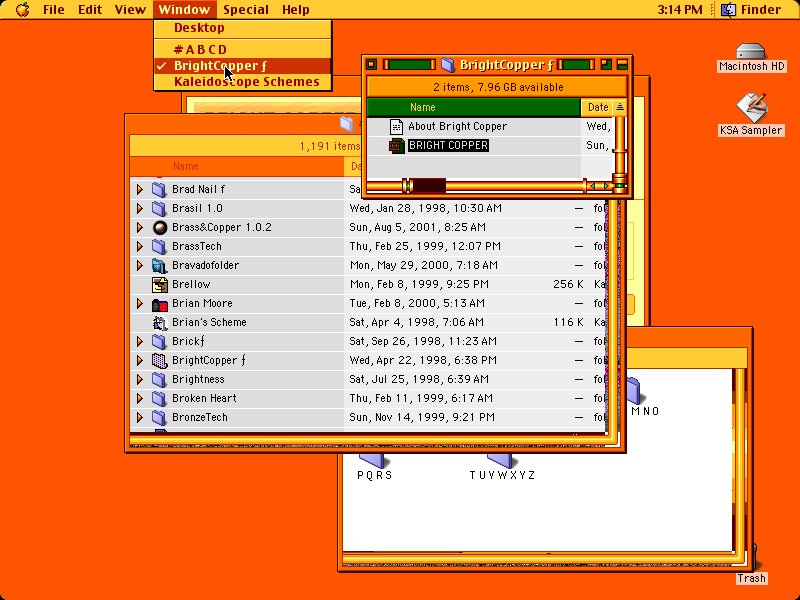Choose Kaleidoscope Schemes from Window menu
This screenshot has height=600, width=800.
pyautogui.click(x=243, y=82)
